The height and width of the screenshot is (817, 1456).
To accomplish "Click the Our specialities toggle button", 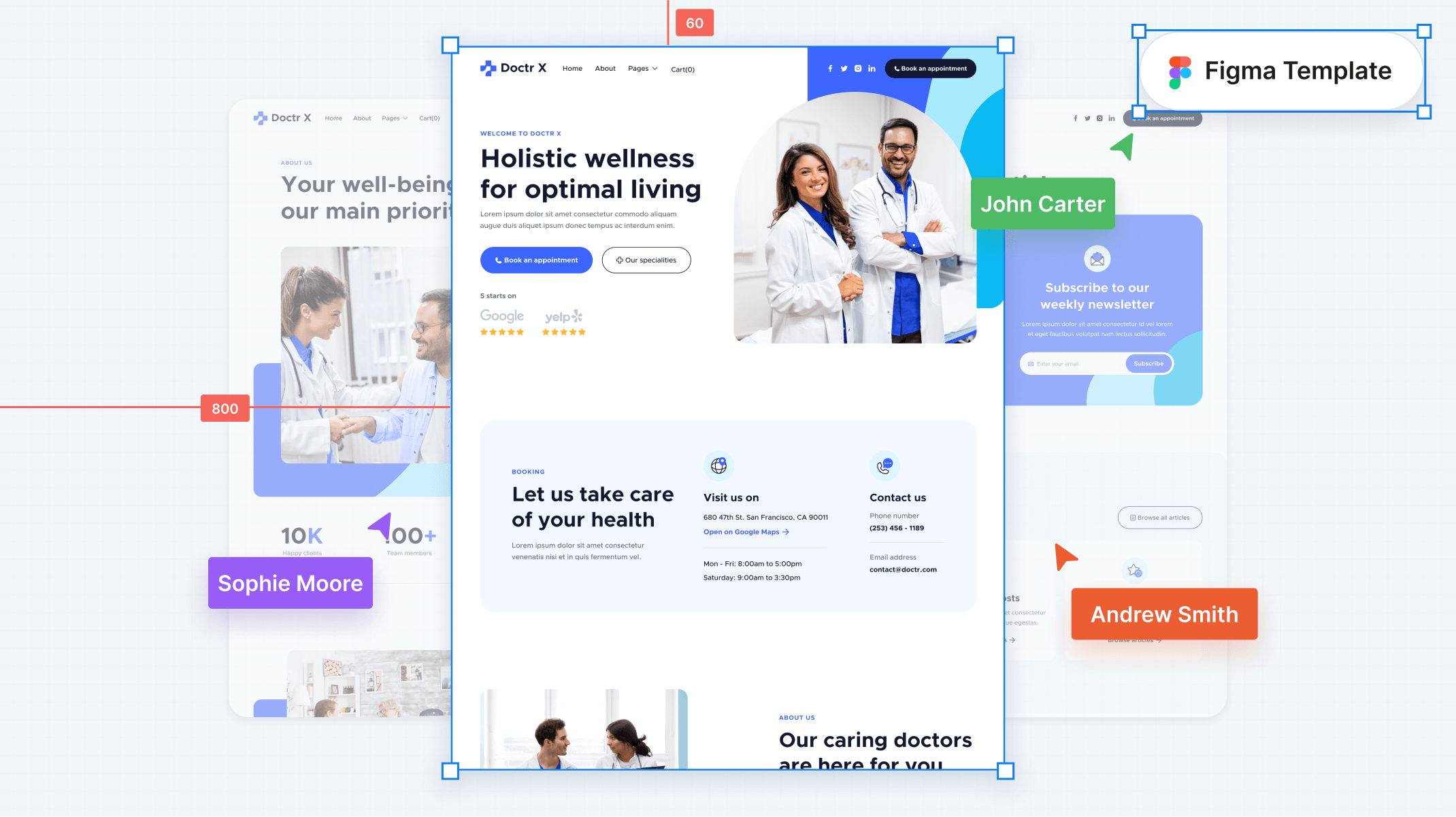I will click(646, 260).
